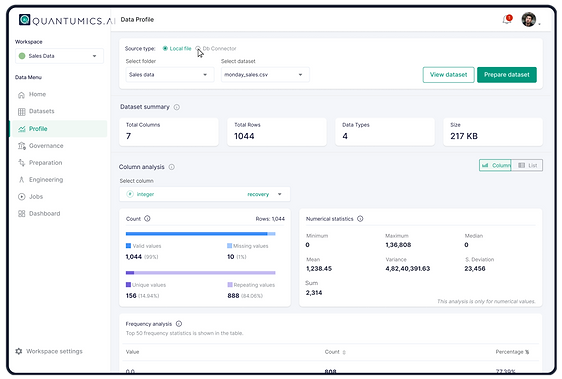Click the Size 217 KB card
Image resolution: width=562 pixels, height=379 pixels.
point(493,132)
